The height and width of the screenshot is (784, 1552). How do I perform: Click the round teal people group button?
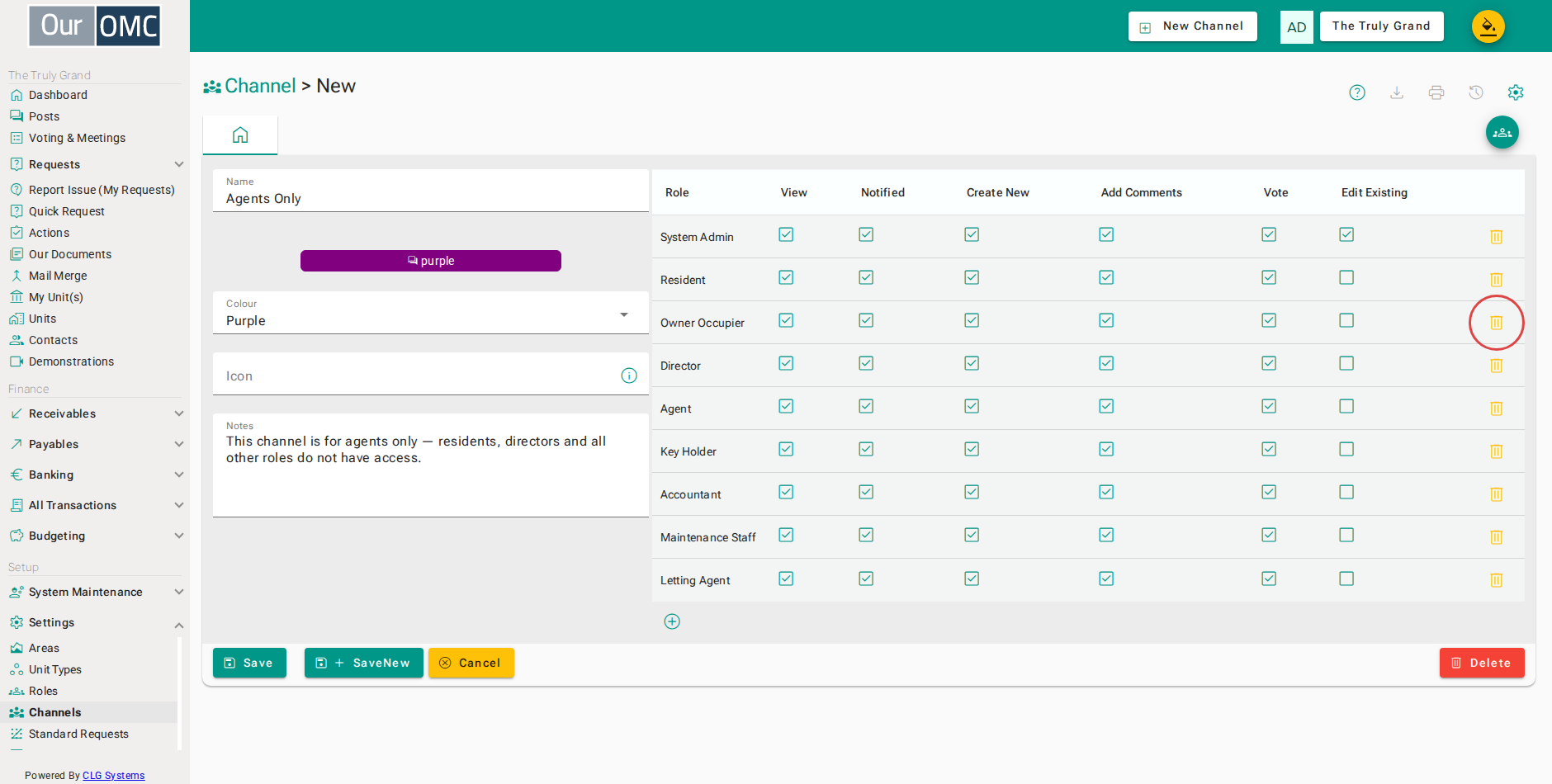(x=1502, y=132)
